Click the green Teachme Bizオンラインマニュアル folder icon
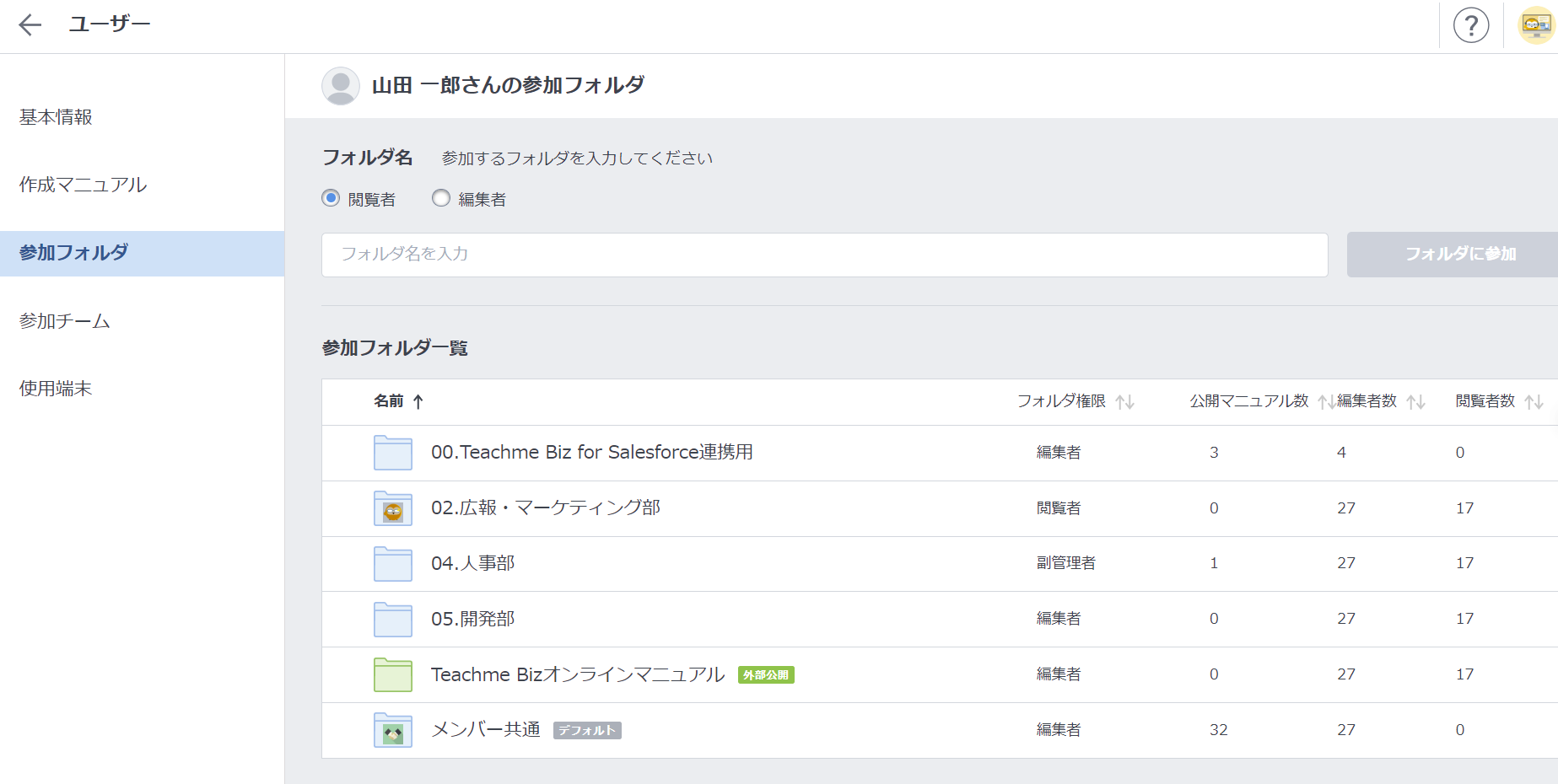This screenshot has height=784, width=1558. pos(392,674)
